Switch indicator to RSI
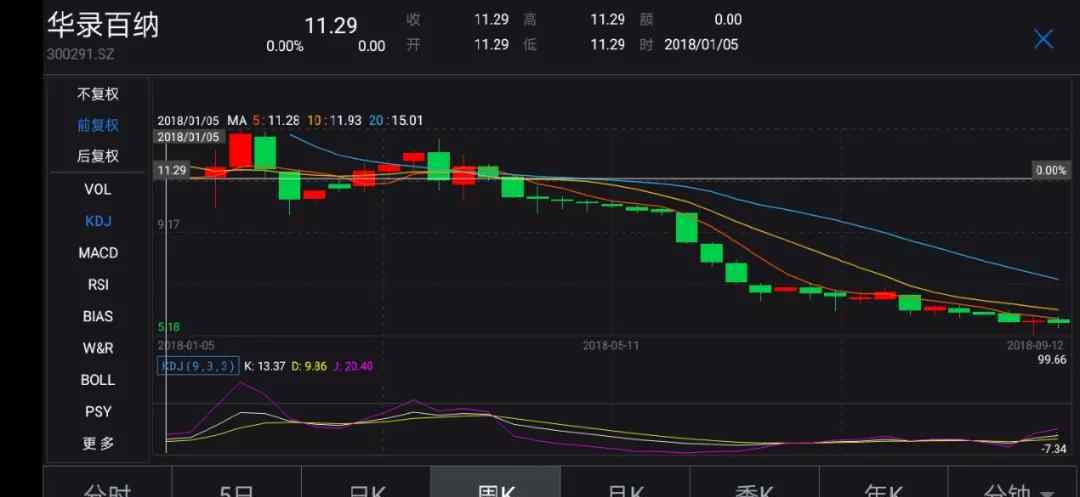 (x=98, y=285)
